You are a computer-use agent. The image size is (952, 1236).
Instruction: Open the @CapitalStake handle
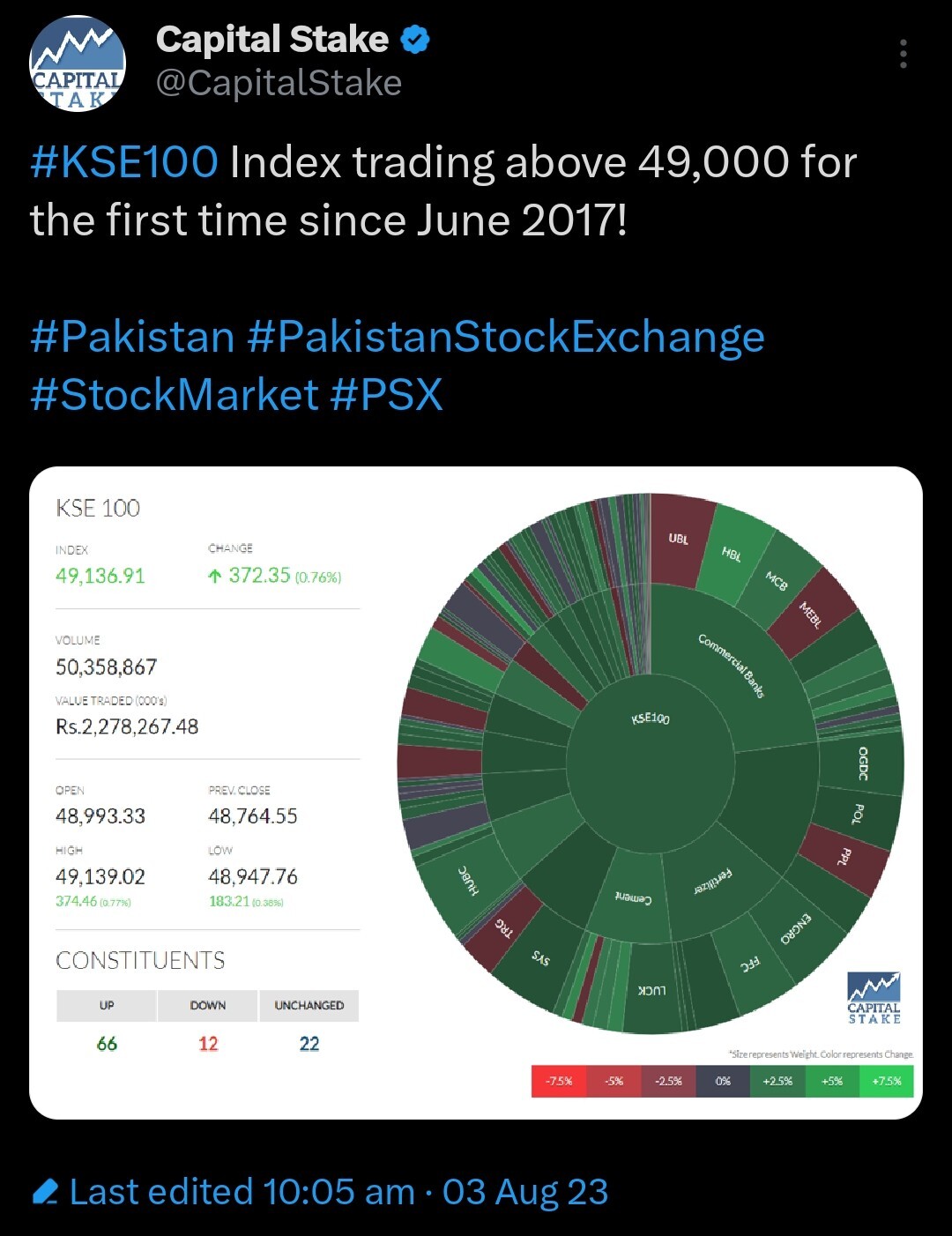[x=279, y=84]
